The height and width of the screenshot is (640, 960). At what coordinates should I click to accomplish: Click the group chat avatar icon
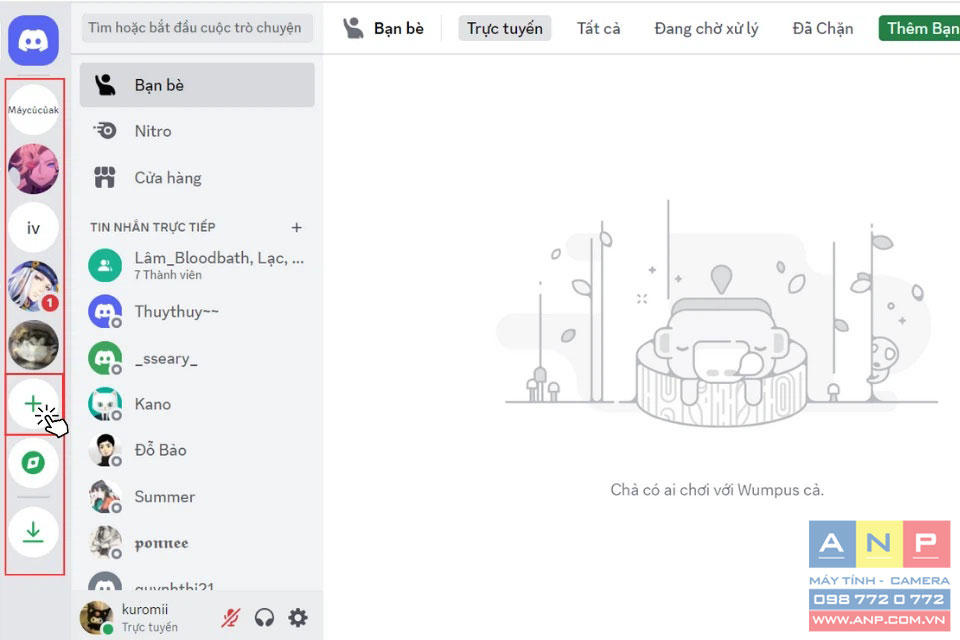tap(105, 265)
